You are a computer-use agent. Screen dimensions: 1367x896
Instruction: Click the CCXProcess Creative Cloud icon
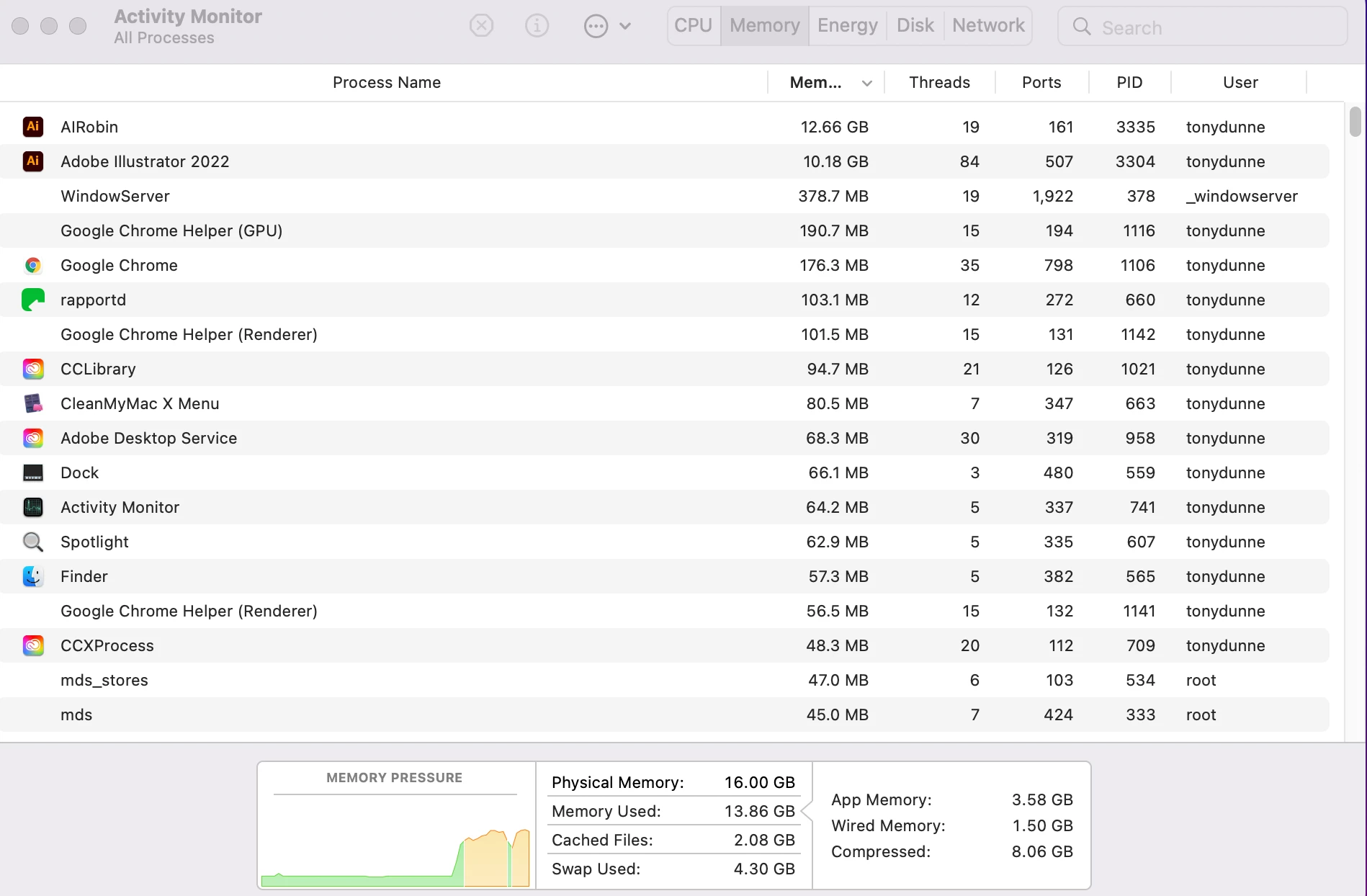pos(33,645)
